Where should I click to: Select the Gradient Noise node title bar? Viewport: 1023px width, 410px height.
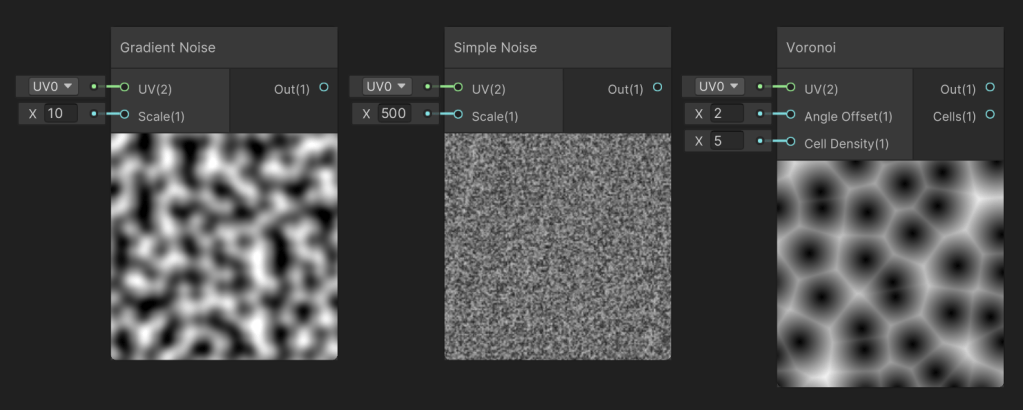pos(224,47)
